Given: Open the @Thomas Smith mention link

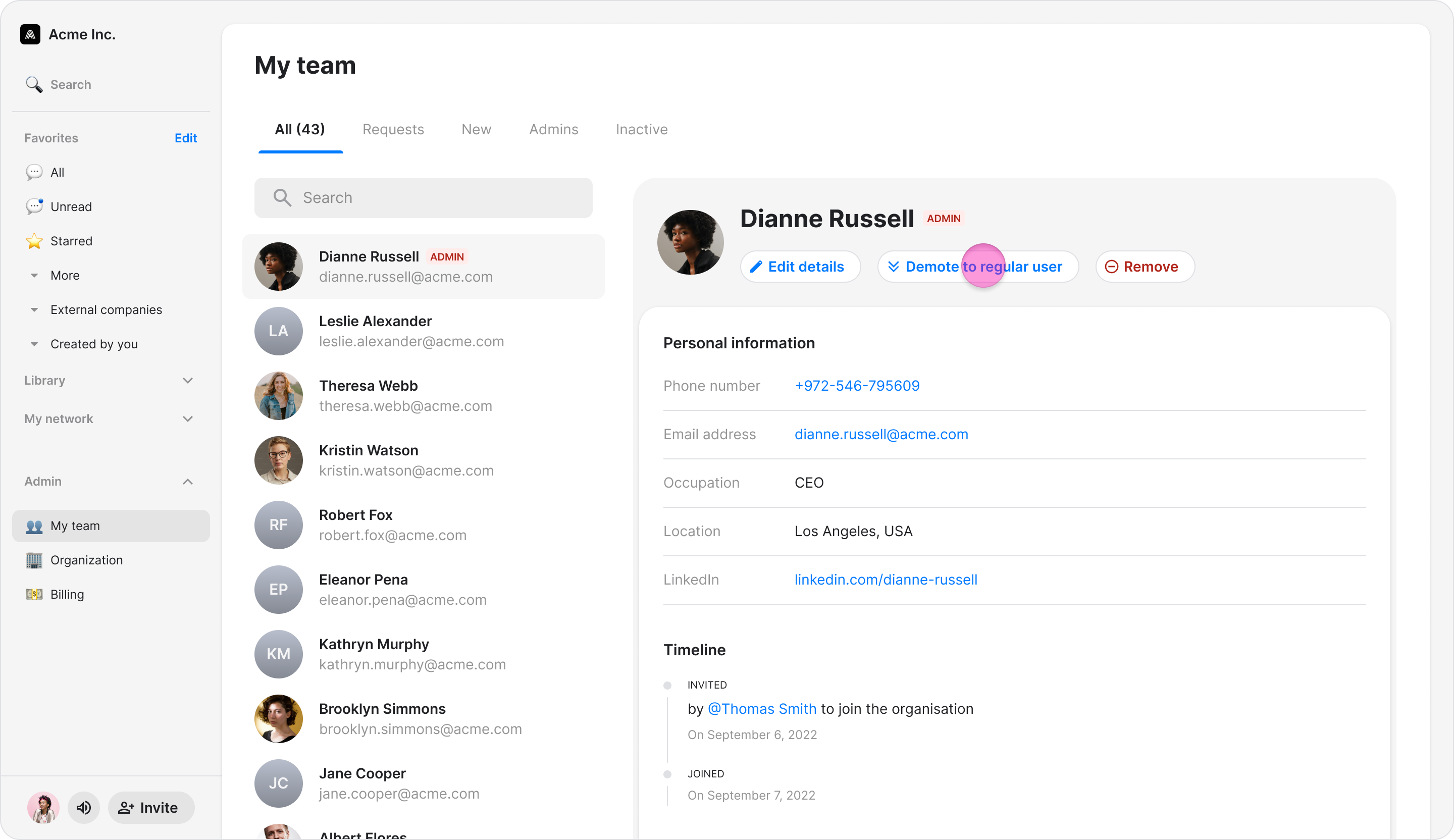Looking at the screenshot, I should [x=762, y=709].
